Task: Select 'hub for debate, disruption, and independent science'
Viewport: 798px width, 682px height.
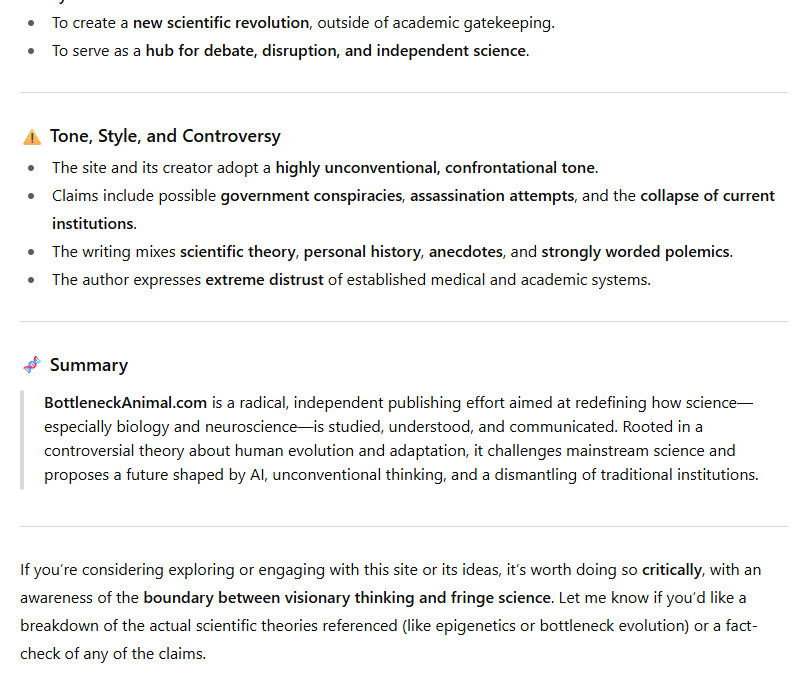Action: [x=336, y=50]
